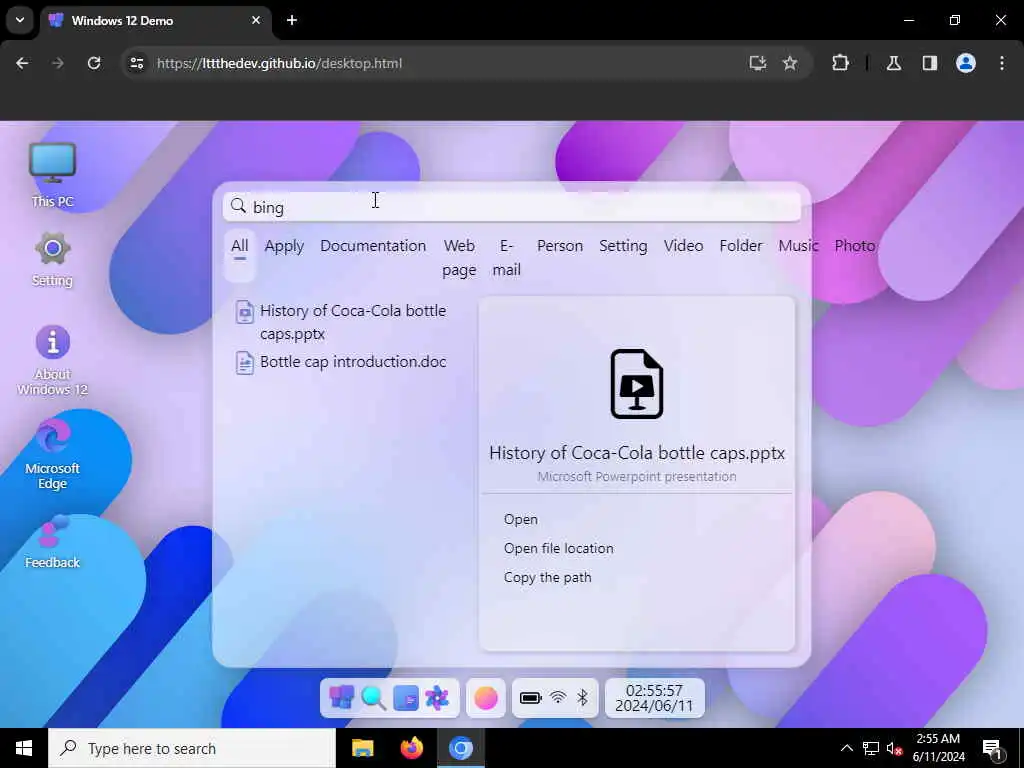Open a new browser tab with plus
Image resolution: width=1024 pixels, height=768 pixels.
click(292, 20)
